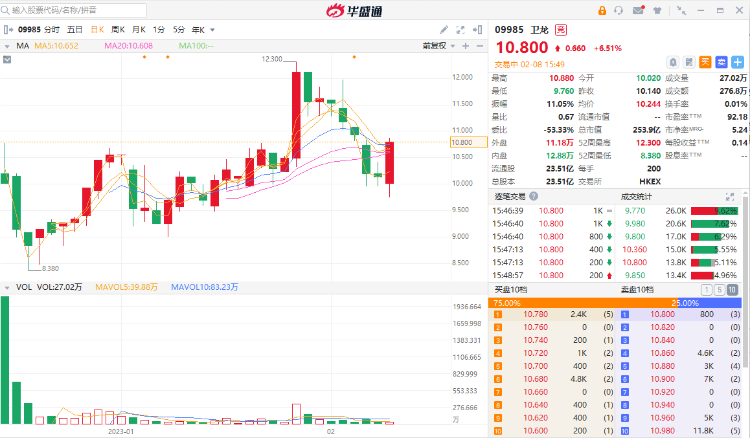The height and width of the screenshot is (438, 750).
Task: Open the notes icon beside bell
Action: pos(689,62)
